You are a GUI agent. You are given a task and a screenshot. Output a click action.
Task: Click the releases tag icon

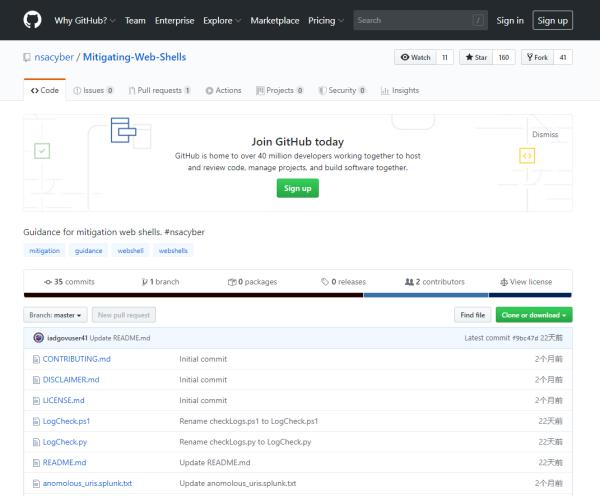325,282
